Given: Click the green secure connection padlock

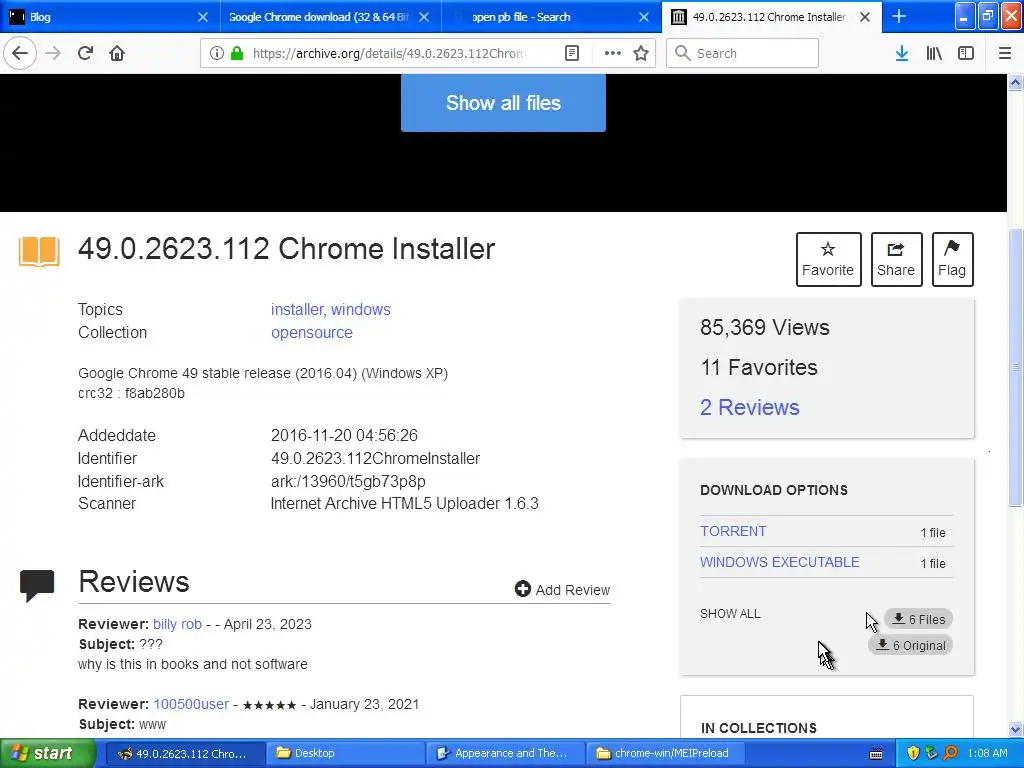Looking at the screenshot, I should [237, 53].
